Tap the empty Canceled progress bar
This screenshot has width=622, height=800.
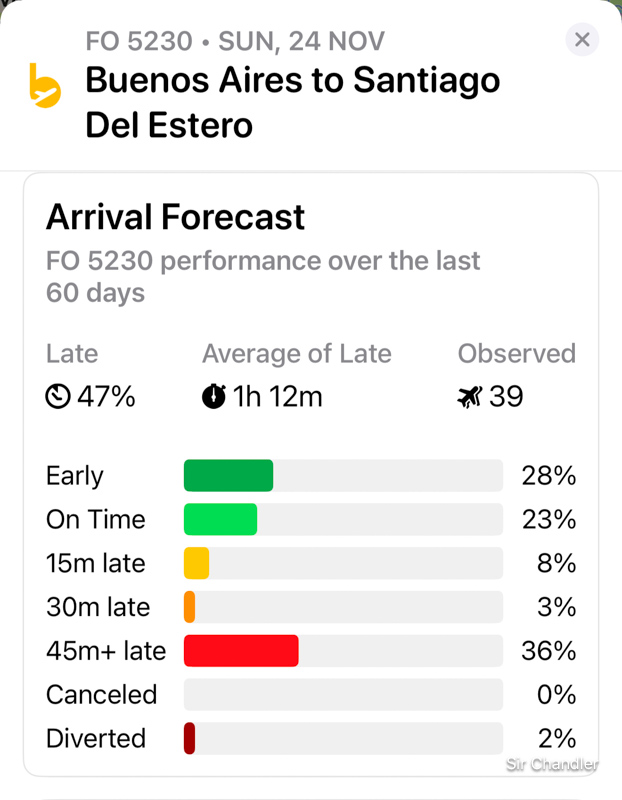(343, 695)
